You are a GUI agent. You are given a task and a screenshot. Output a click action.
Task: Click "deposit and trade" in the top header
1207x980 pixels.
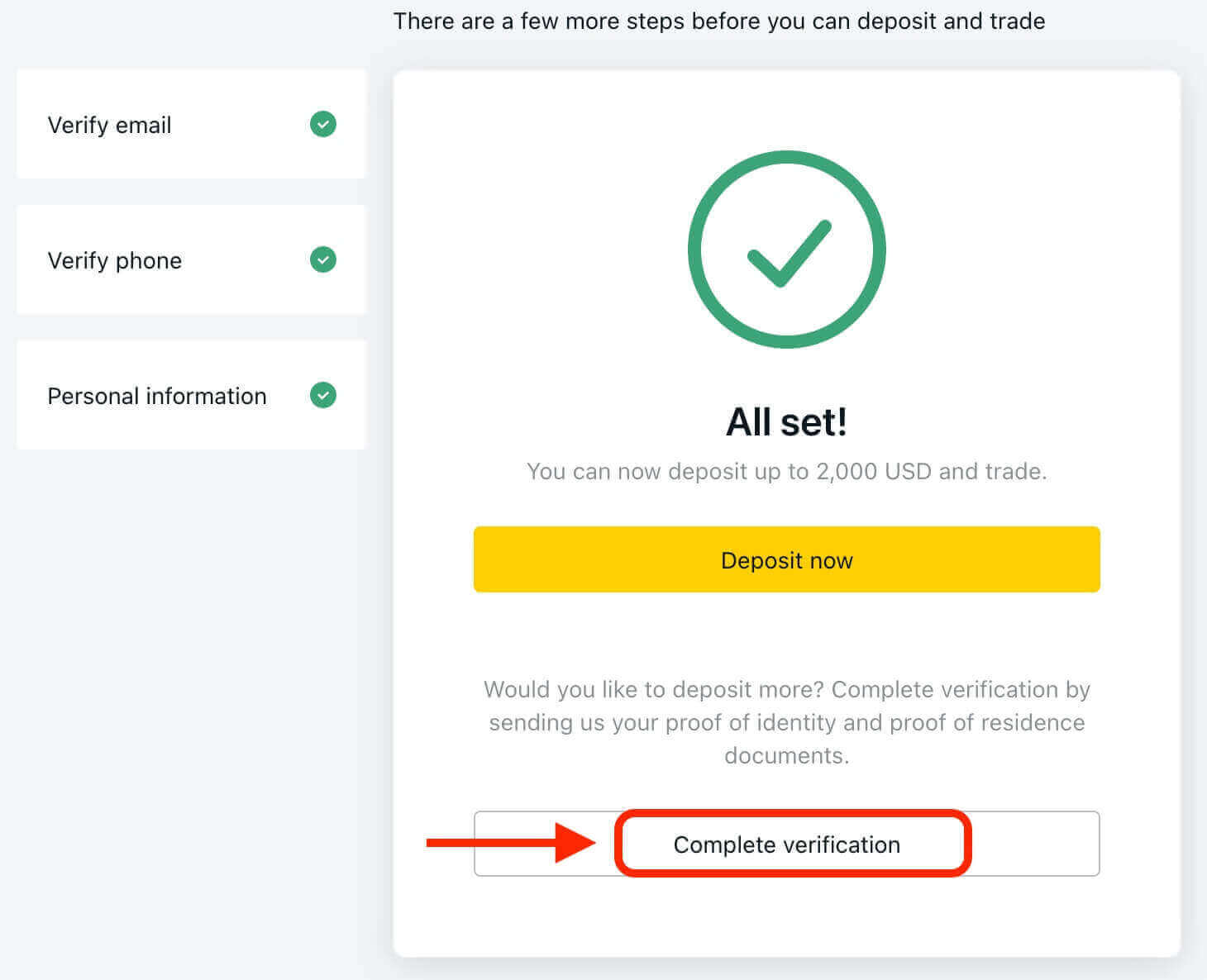pos(951,21)
